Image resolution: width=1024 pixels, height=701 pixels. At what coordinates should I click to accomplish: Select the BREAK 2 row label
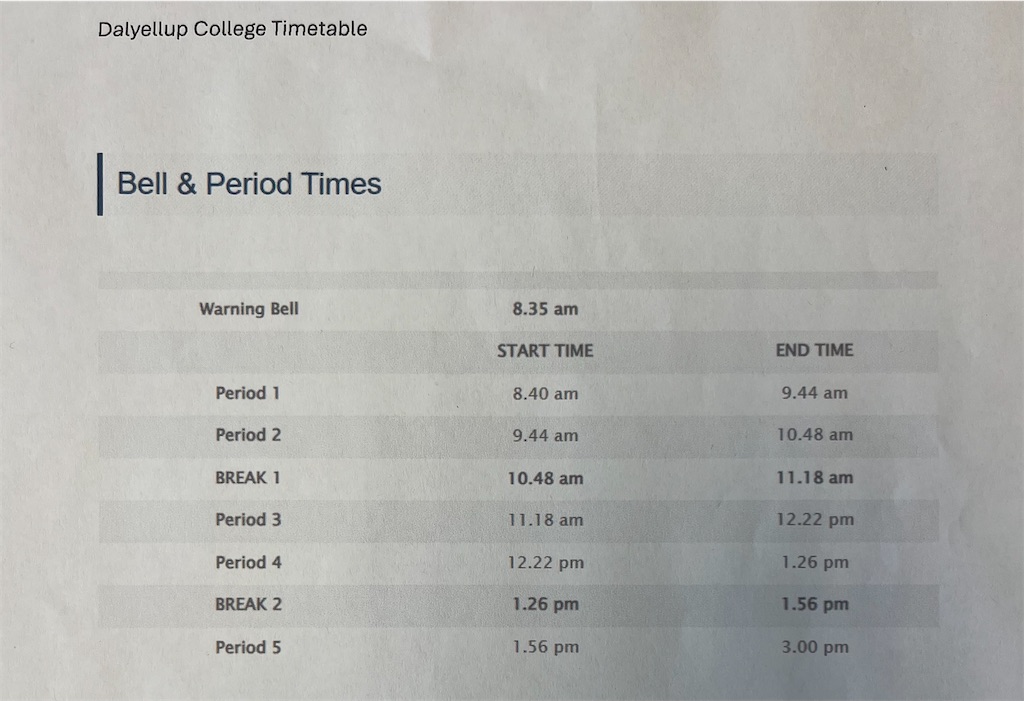248,604
